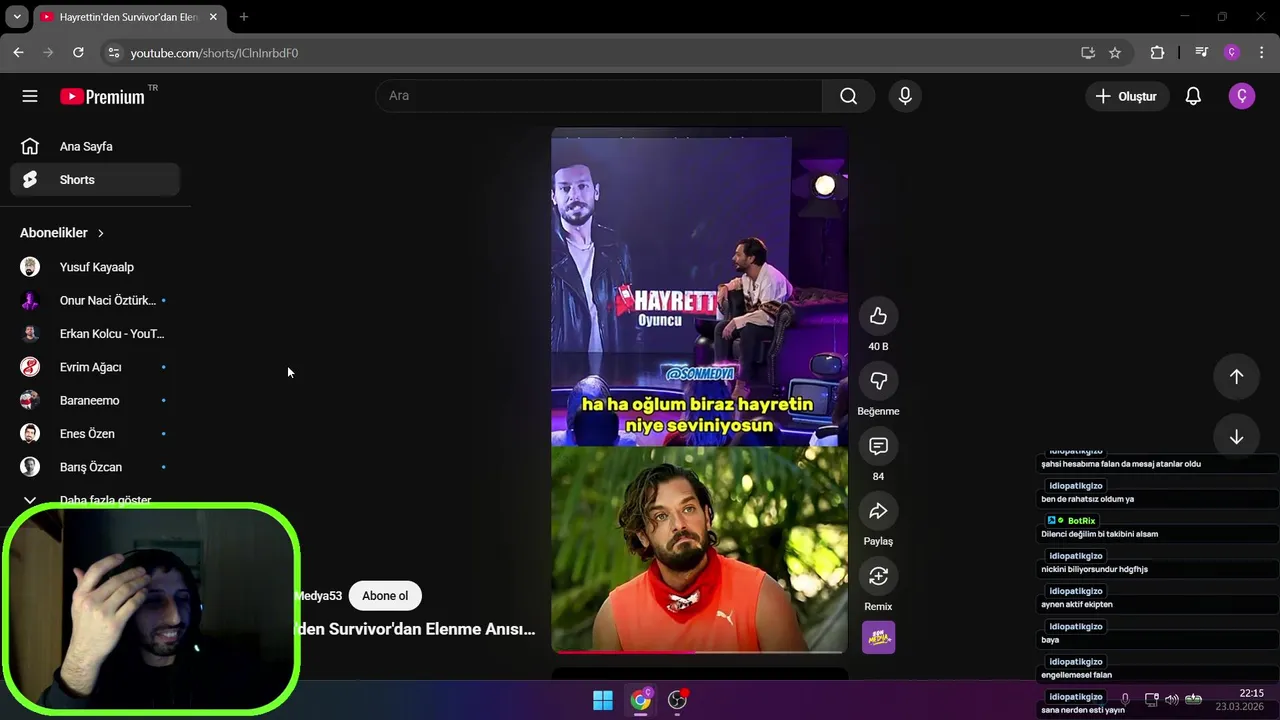Open the Short's sound source thumbnail
Viewport: 1280px width, 720px height.
[878, 637]
